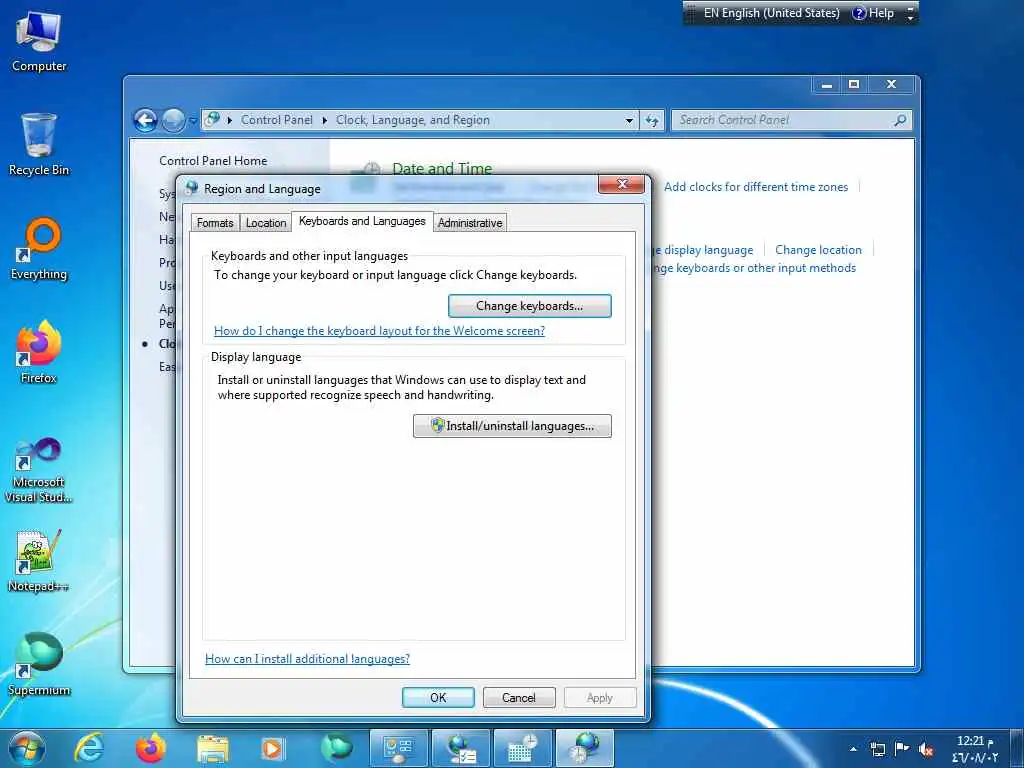The height and width of the screenshot is (768, 1024).
Task: Switch to the Formats tab
Action: pos(215,223)
